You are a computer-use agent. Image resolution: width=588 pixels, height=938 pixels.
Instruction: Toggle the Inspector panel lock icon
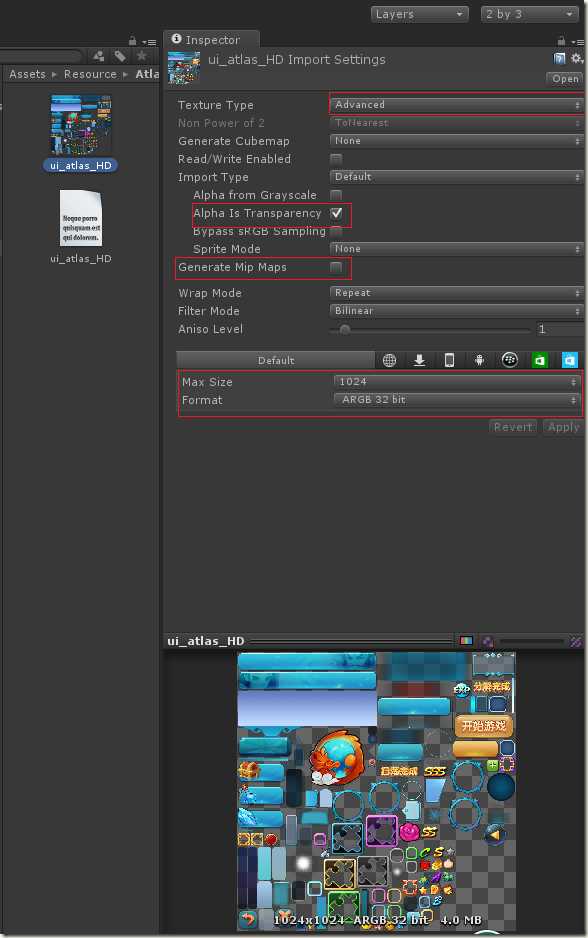pyautogui.click(x=561, y=41)
